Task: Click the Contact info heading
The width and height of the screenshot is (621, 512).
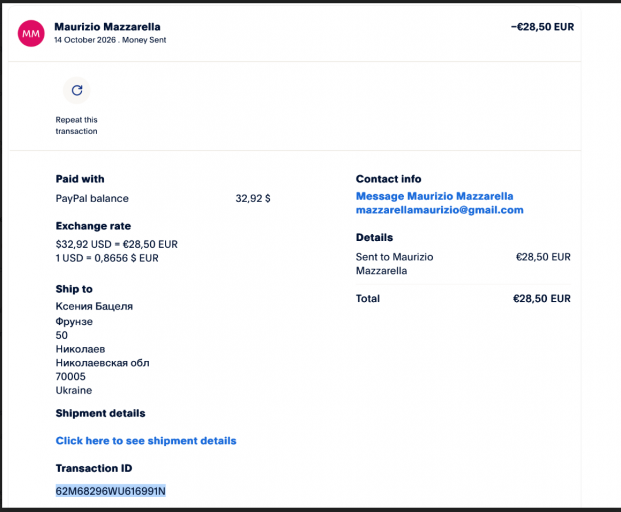Action: coord(389,179)
